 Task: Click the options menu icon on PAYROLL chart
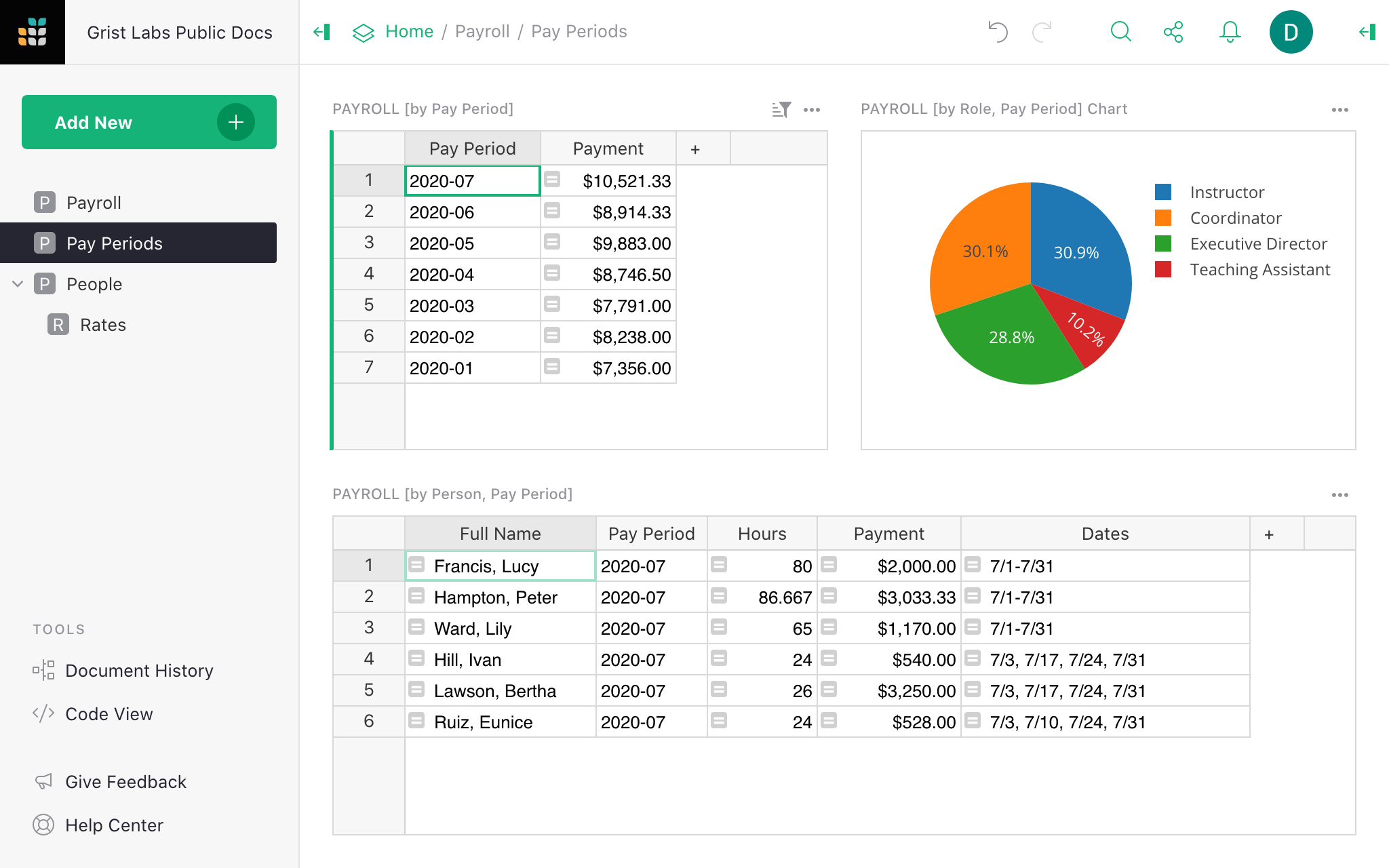(1340, 108)
